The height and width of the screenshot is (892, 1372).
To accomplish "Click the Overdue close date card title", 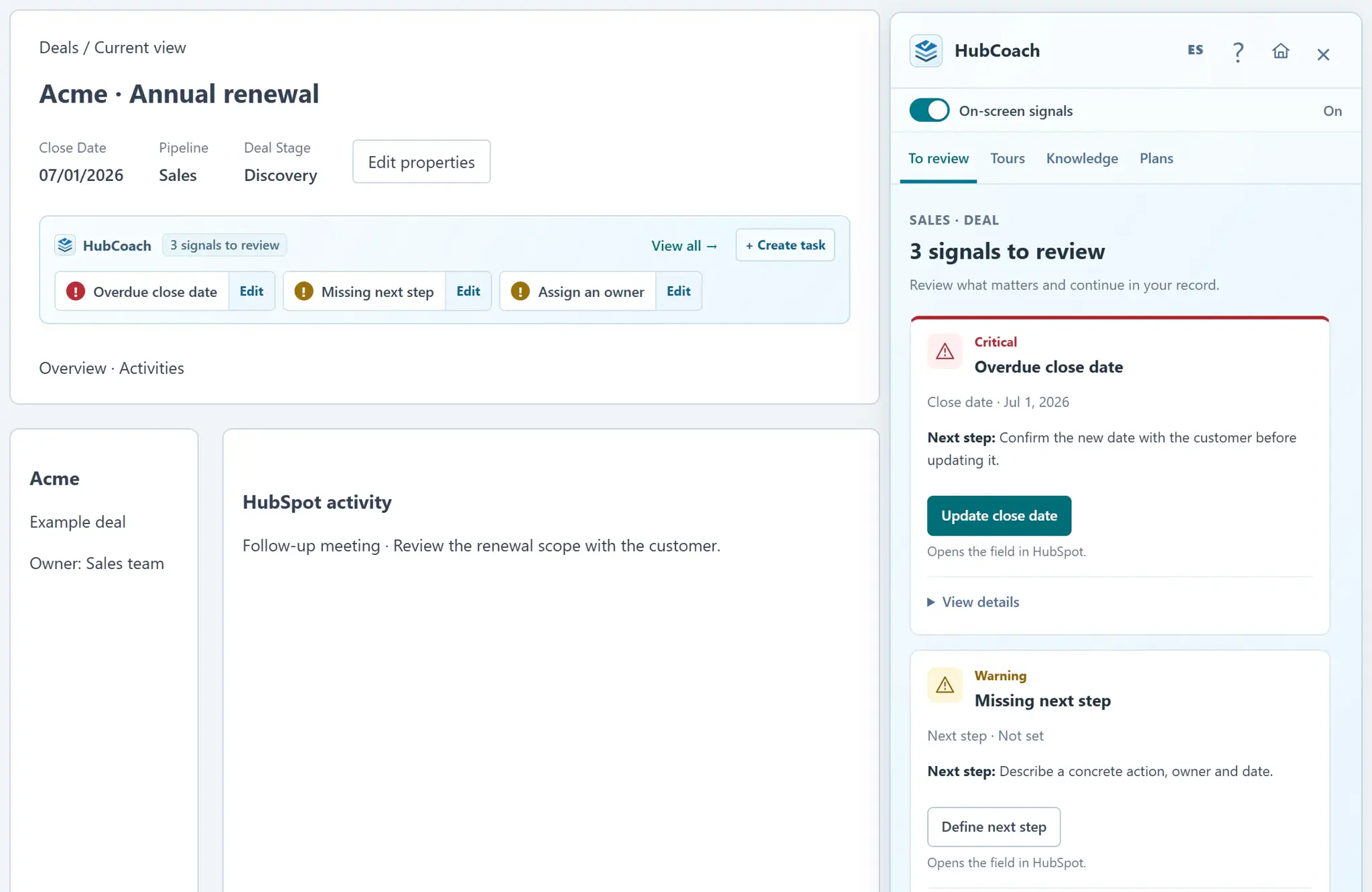I will (x=1048, y=367).
